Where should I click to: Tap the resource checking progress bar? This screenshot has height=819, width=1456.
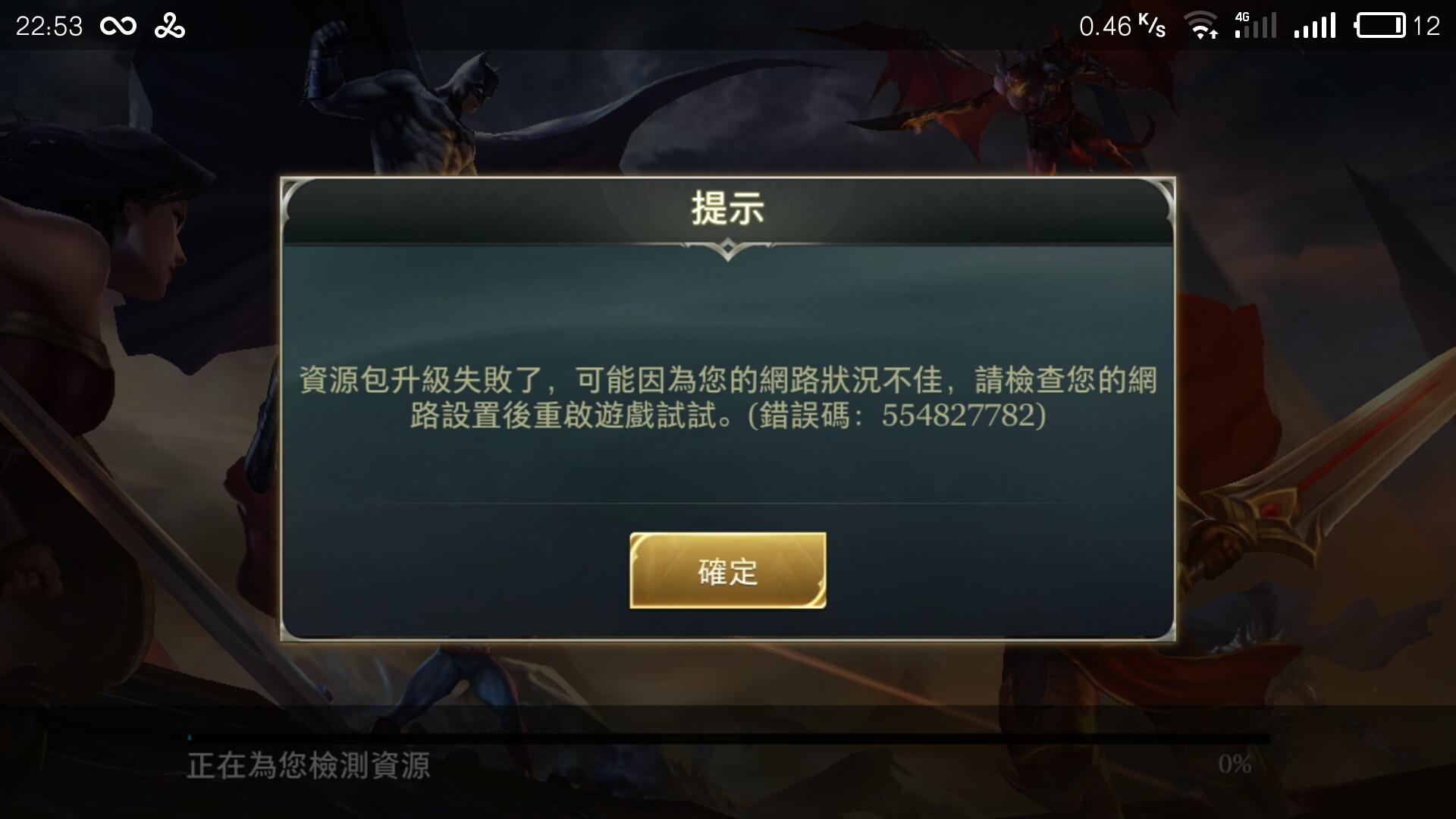pos(728,737)
